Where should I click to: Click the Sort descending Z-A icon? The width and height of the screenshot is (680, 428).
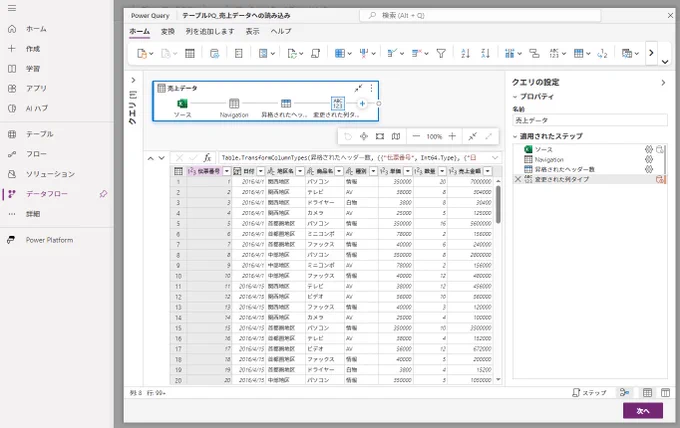485,53
